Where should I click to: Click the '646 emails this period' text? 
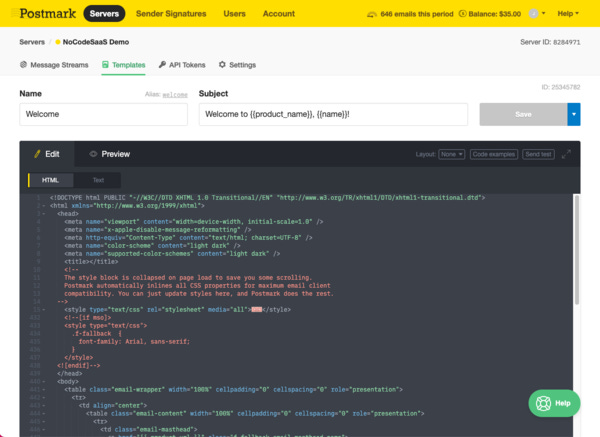417,14
